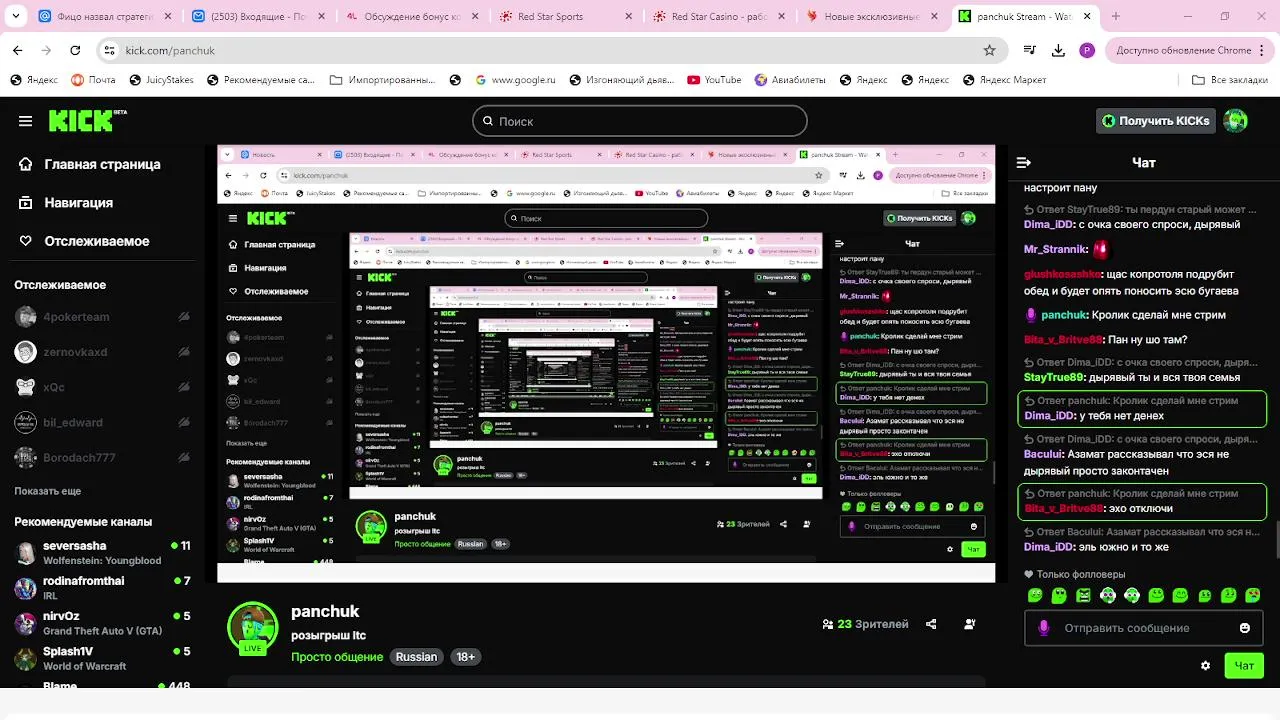Open chat settings gear icon
1280x720 pixels.
point(1205,665)
